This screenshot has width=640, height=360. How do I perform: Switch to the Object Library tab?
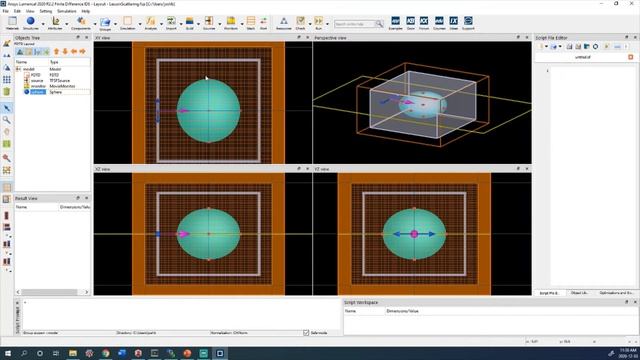(579, 293)
